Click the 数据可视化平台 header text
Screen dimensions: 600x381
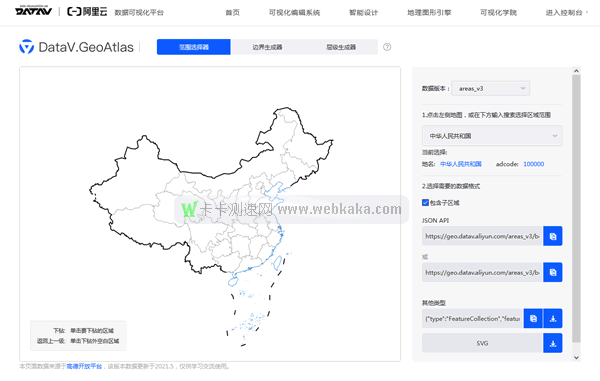coord(139,13)
